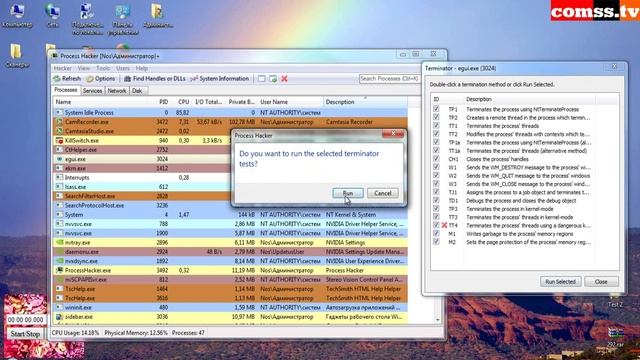Open the Hacker menu

tap(62, 68)
